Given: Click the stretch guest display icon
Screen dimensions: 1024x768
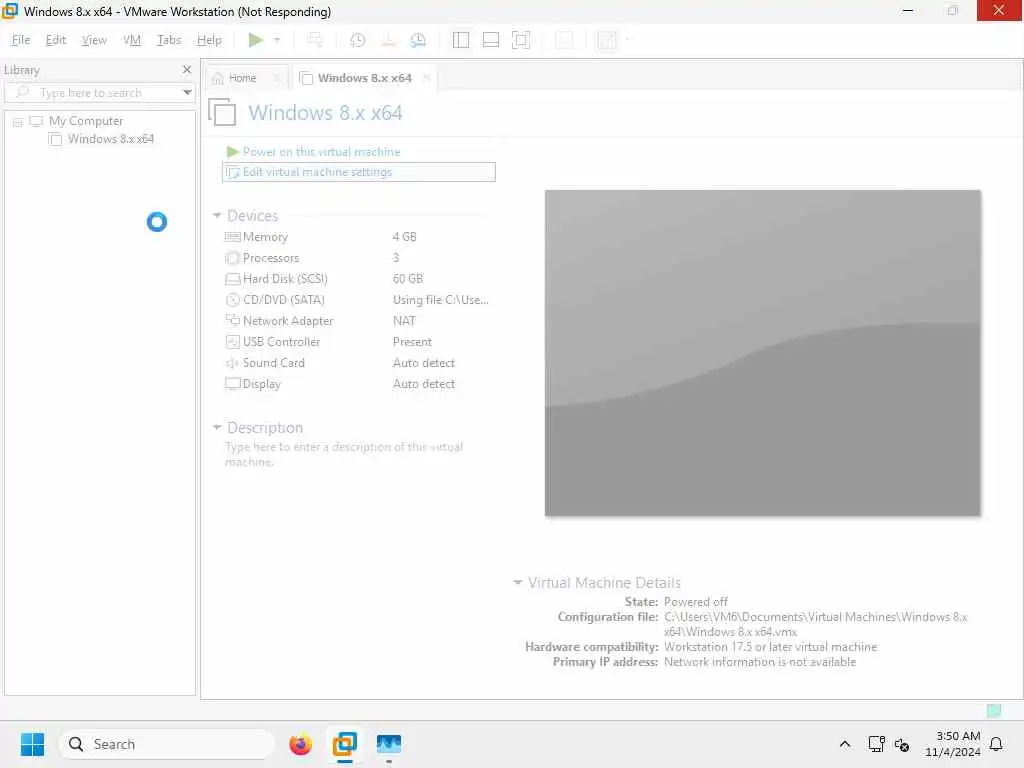Looking at the screenshot, I should [607, 40].
